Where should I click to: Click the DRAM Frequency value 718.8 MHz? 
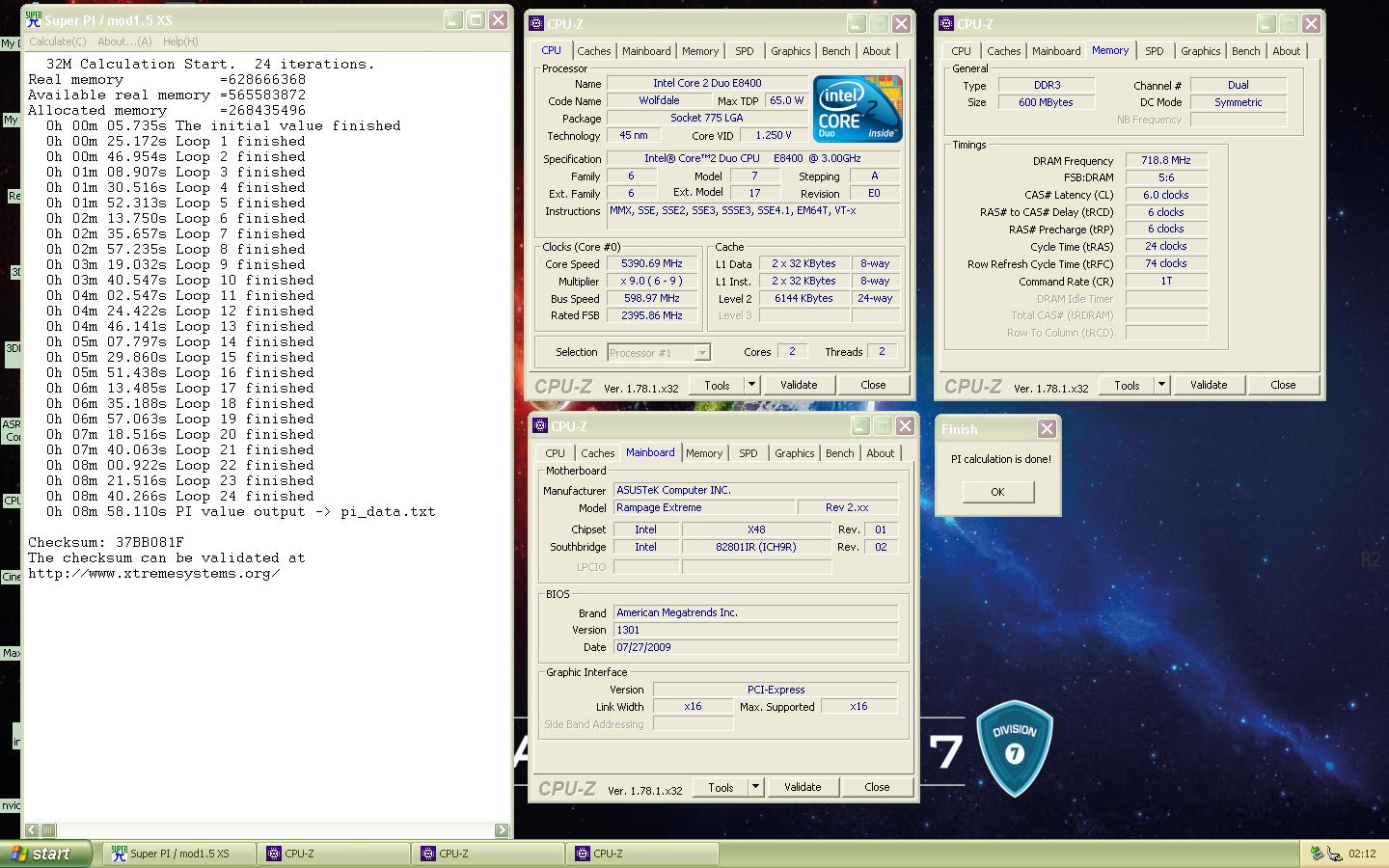[x=1166, y=160]
